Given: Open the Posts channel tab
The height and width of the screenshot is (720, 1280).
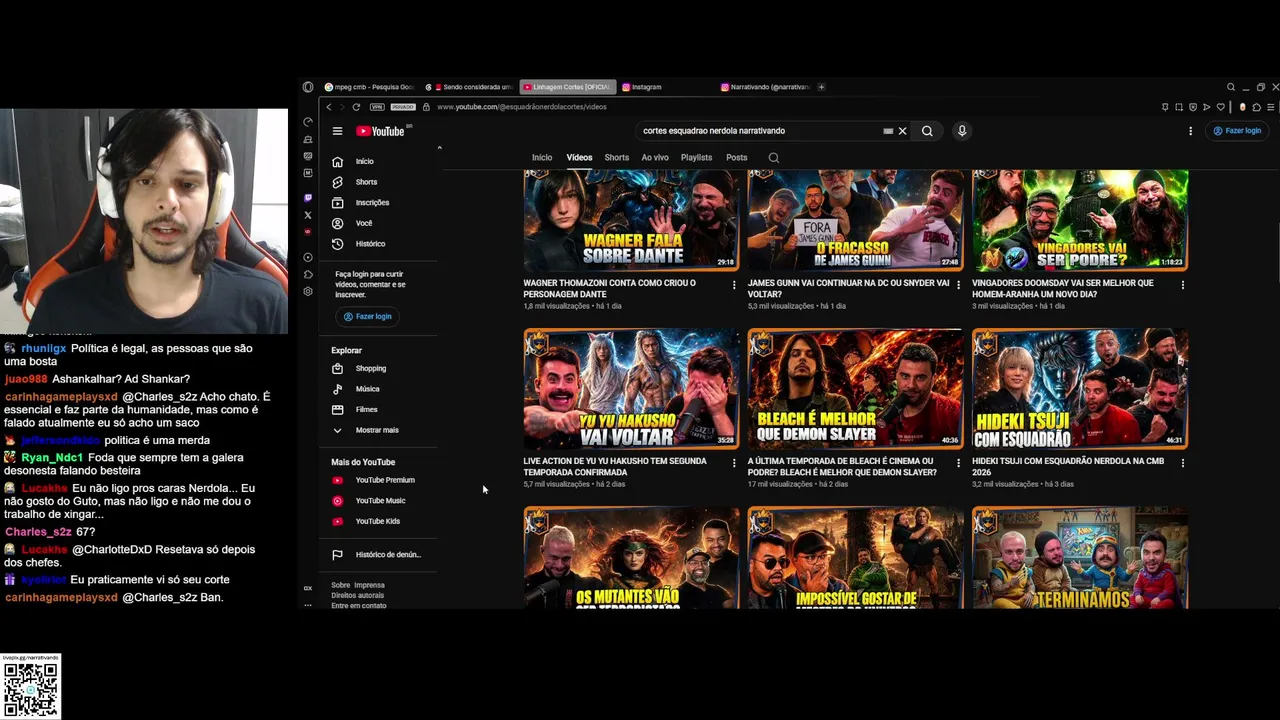Looking at the screenshot, I should [x=737, y=157].
